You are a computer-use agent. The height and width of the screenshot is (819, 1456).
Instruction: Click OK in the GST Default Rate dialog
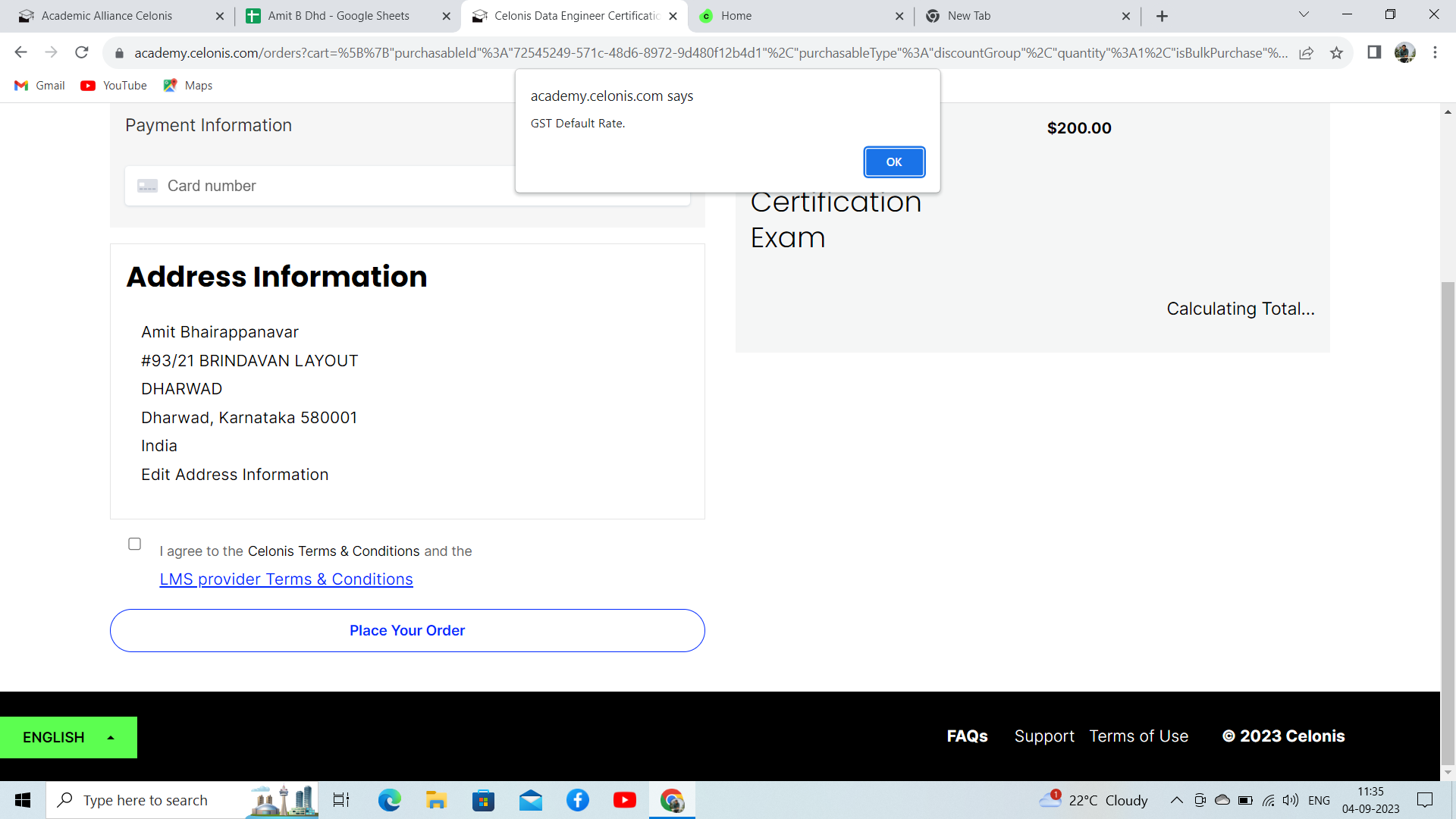pos(894,162)
